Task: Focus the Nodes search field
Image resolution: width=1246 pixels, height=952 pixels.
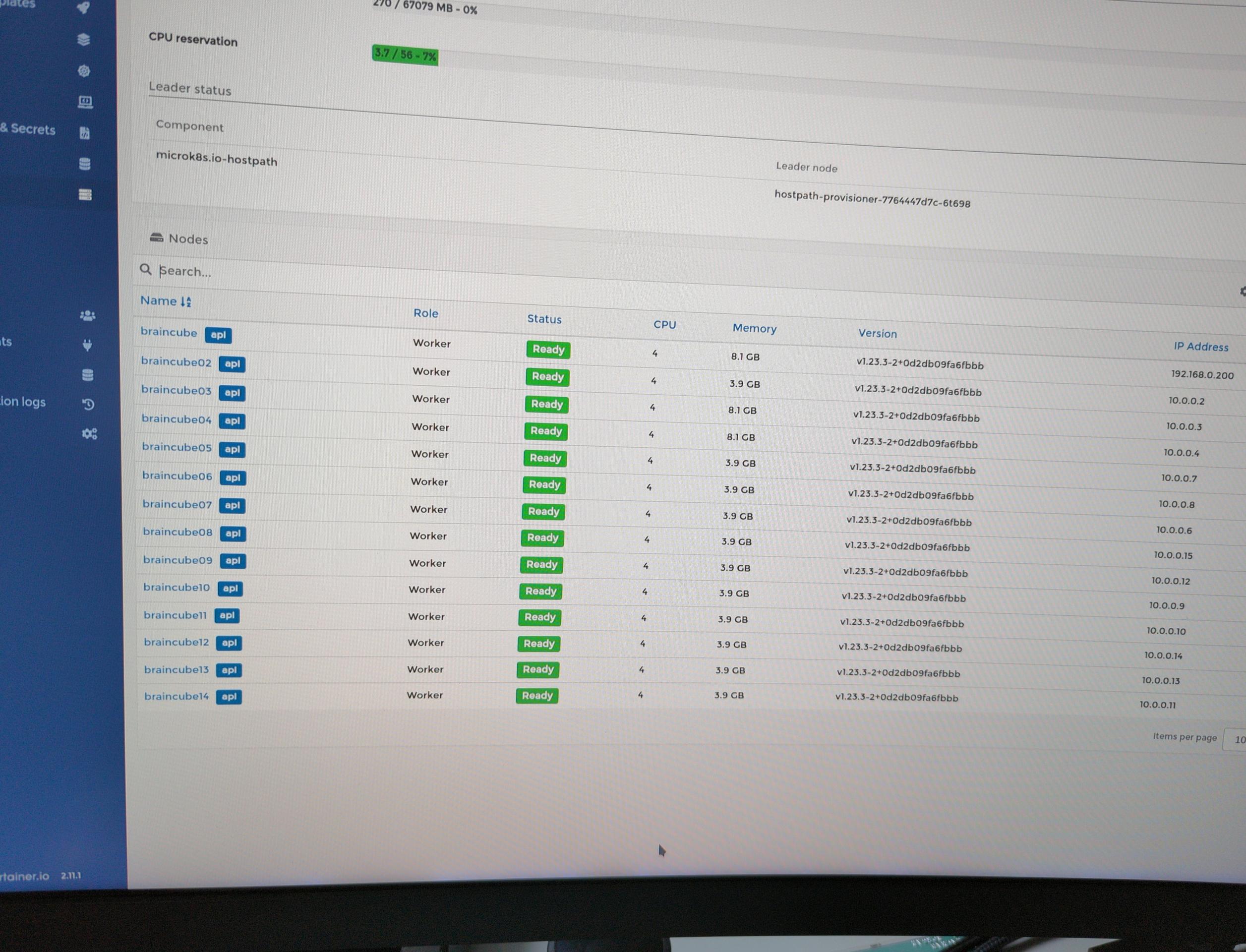Action: pyautogui.click(x=397, y=274)
